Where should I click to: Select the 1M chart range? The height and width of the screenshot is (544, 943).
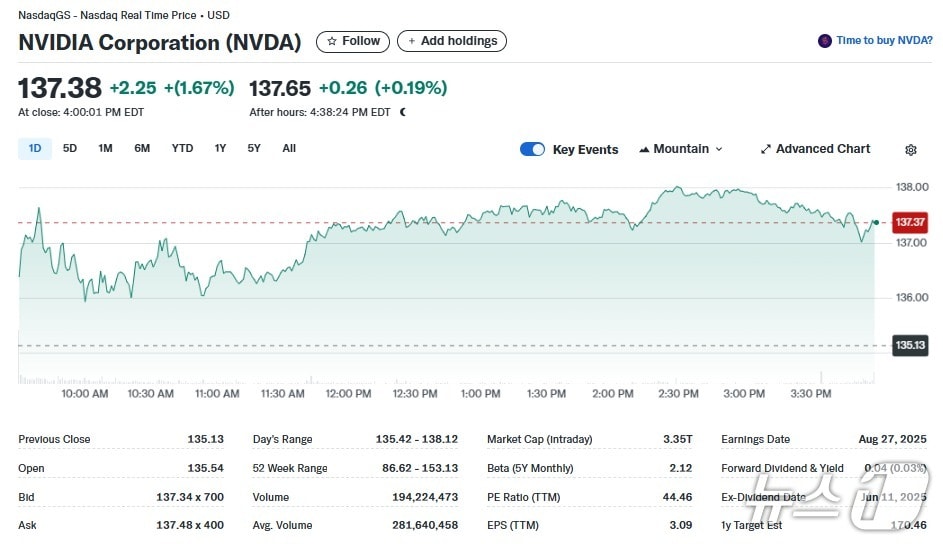[x=105, y=148]
